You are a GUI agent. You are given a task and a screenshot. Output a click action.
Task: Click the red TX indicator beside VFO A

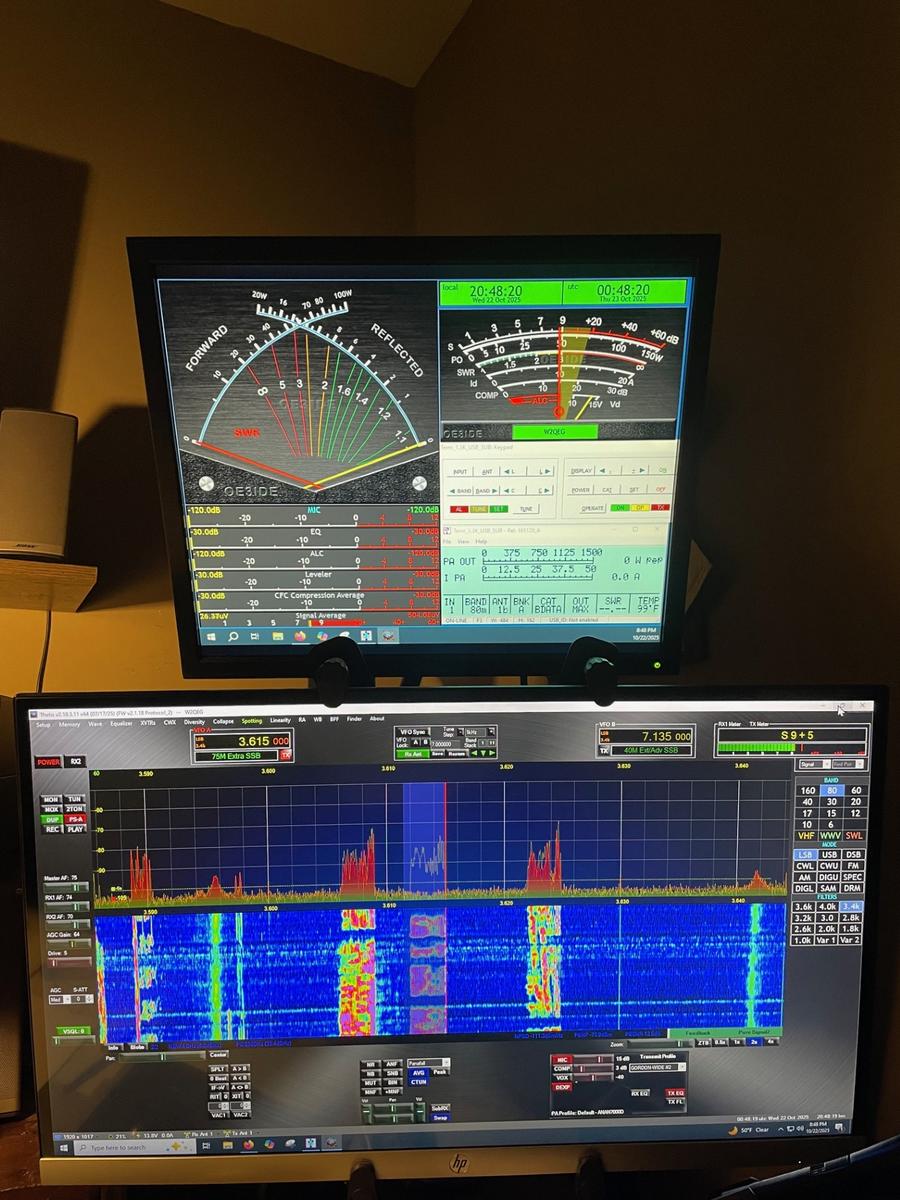coord(285,756)
